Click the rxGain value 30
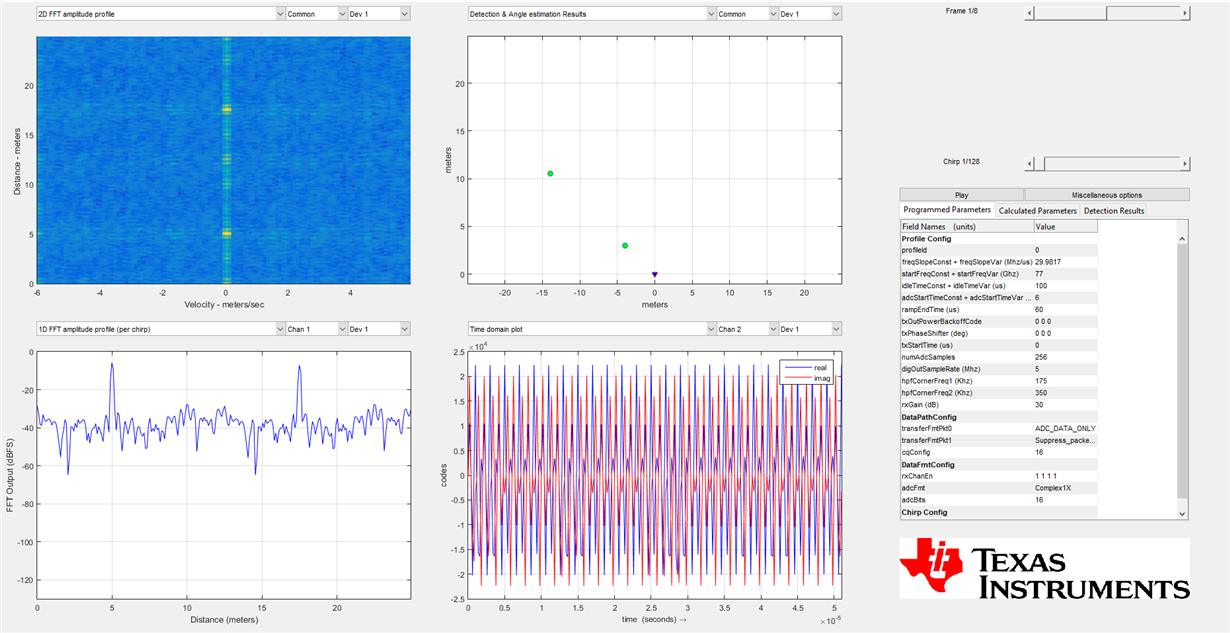Image resolution: width=1230 pixels, height=633 pixels. 1065,405
